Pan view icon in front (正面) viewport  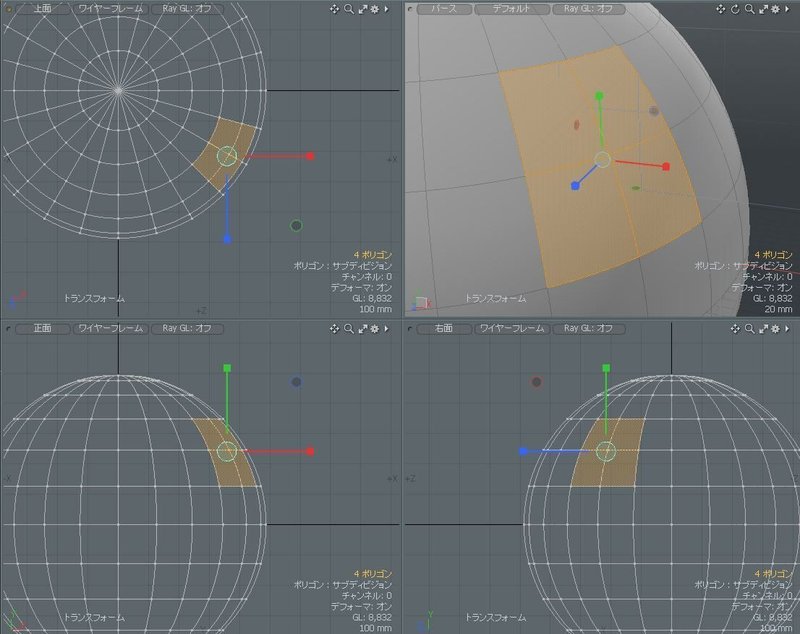334,329
